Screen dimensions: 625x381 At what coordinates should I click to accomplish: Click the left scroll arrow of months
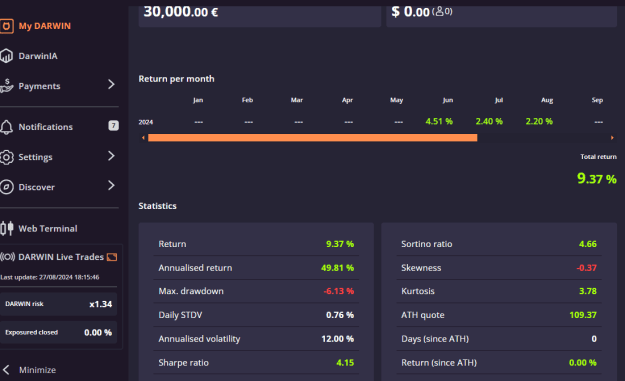click(143, 138)
